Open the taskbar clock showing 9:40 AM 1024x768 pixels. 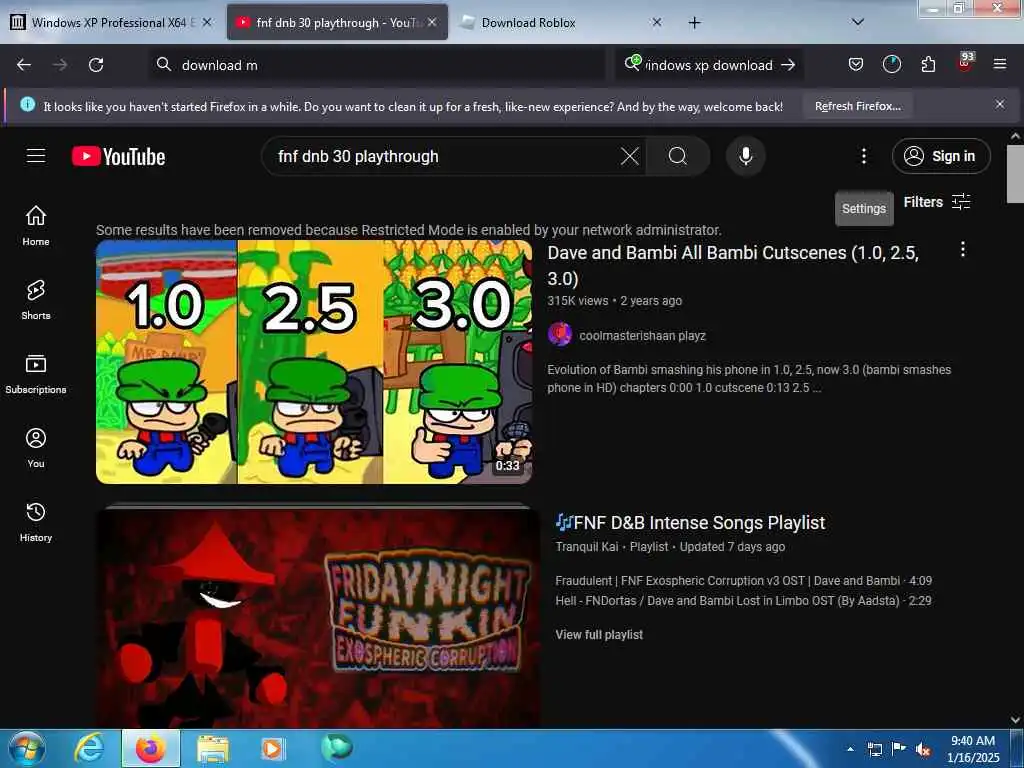(972, 749)
